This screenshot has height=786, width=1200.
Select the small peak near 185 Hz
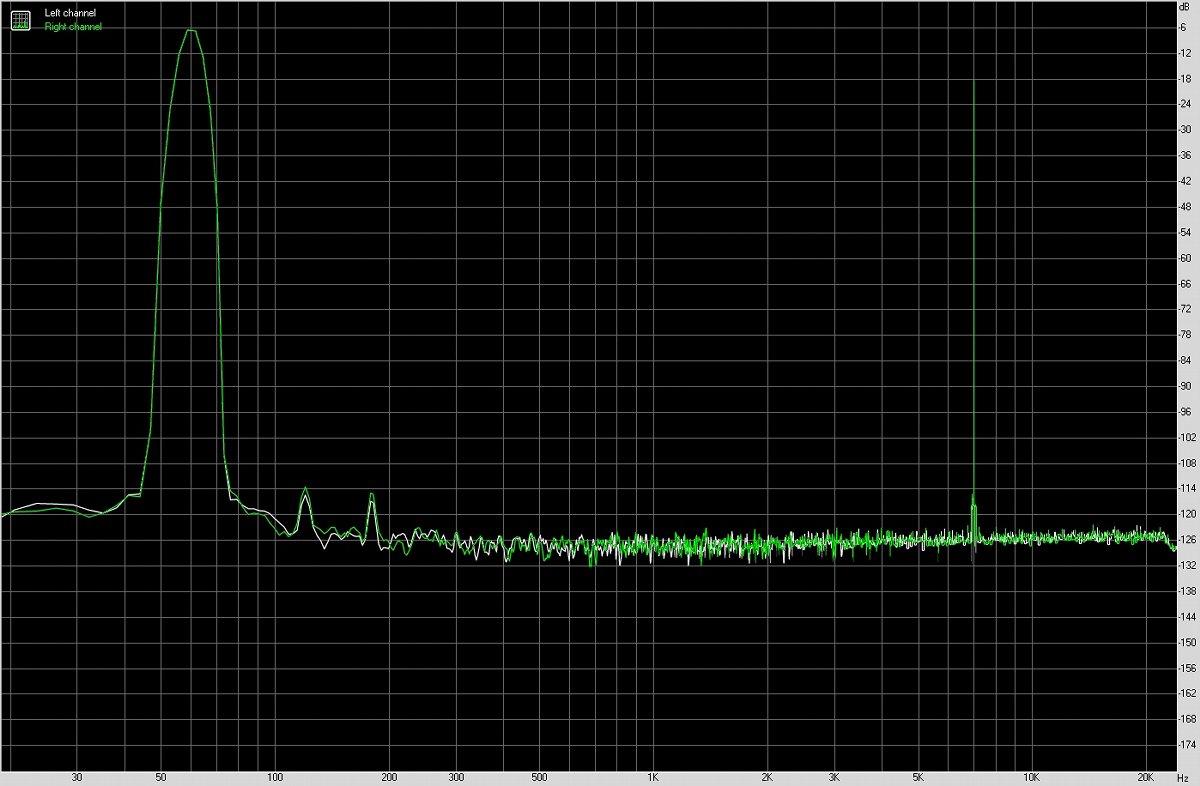371,495
